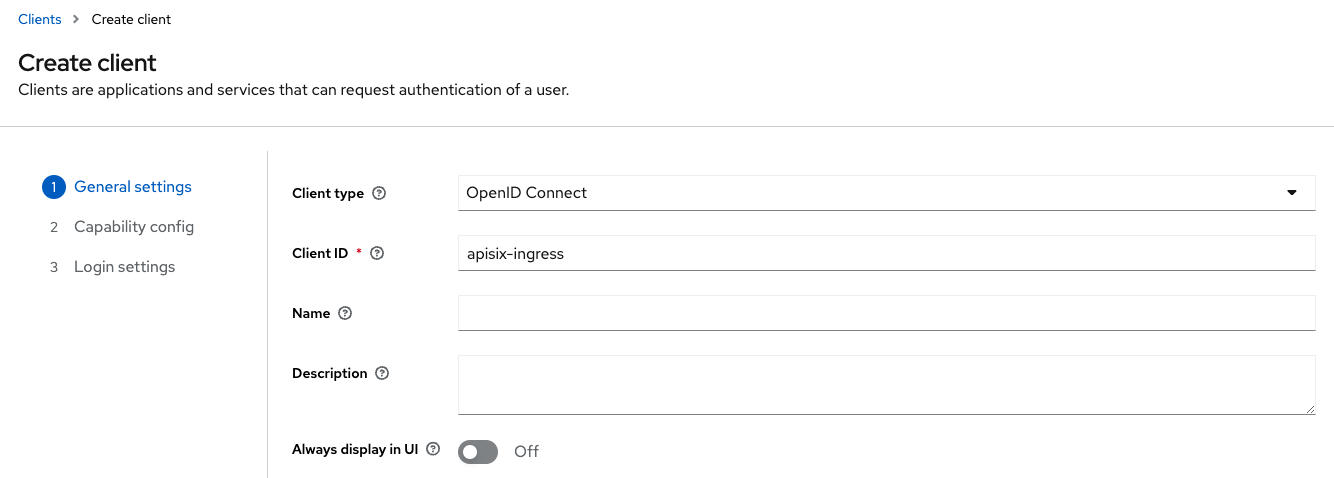
Task: Focus the empty Name input field
Action: (885, 313)
